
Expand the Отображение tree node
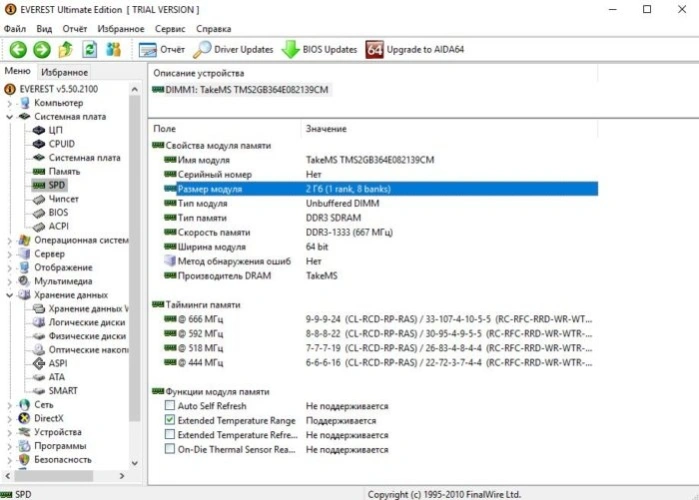tap(9, 268)
